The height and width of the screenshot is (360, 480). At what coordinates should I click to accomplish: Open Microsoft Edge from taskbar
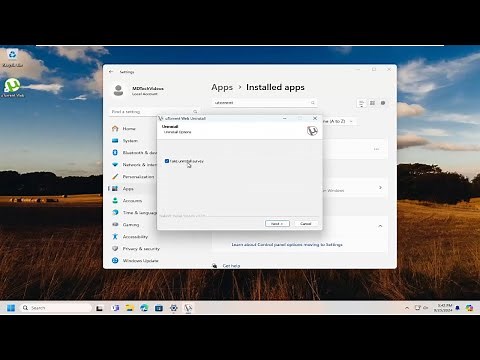[144, 308]
